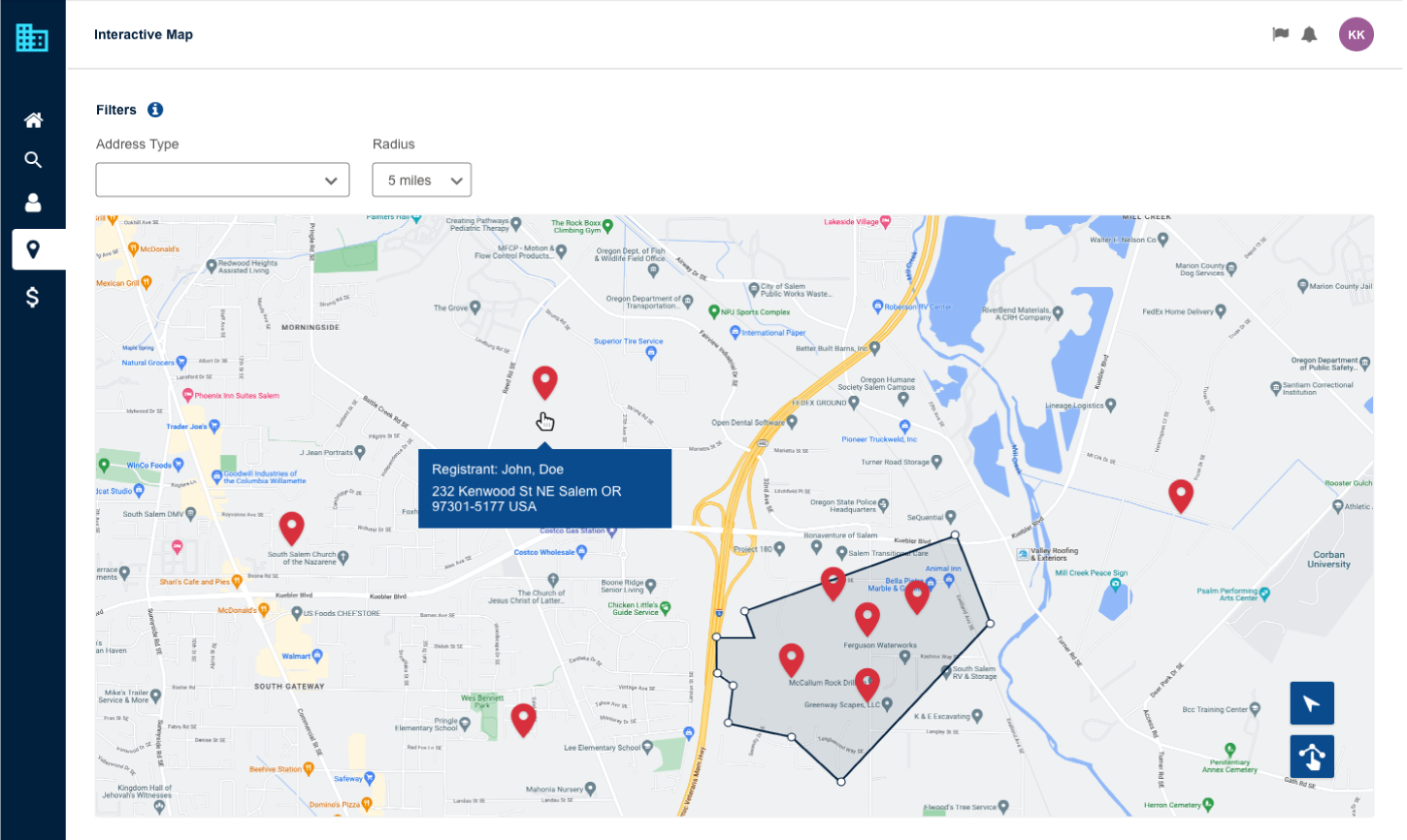Click Natural Grocers map label

click(148, 363)
